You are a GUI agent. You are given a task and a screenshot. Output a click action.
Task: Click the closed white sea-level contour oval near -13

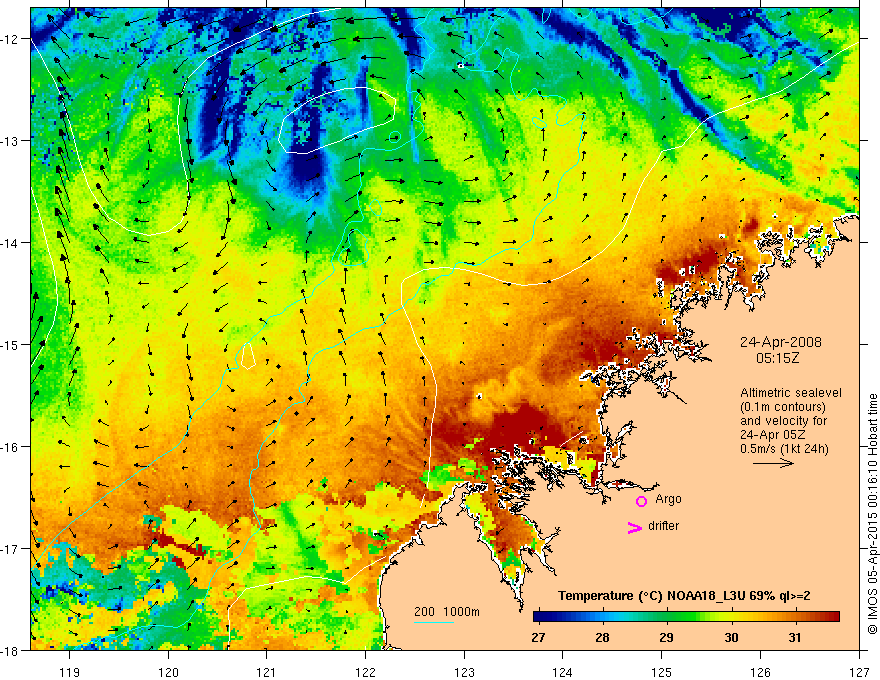(x=337, y=120)
